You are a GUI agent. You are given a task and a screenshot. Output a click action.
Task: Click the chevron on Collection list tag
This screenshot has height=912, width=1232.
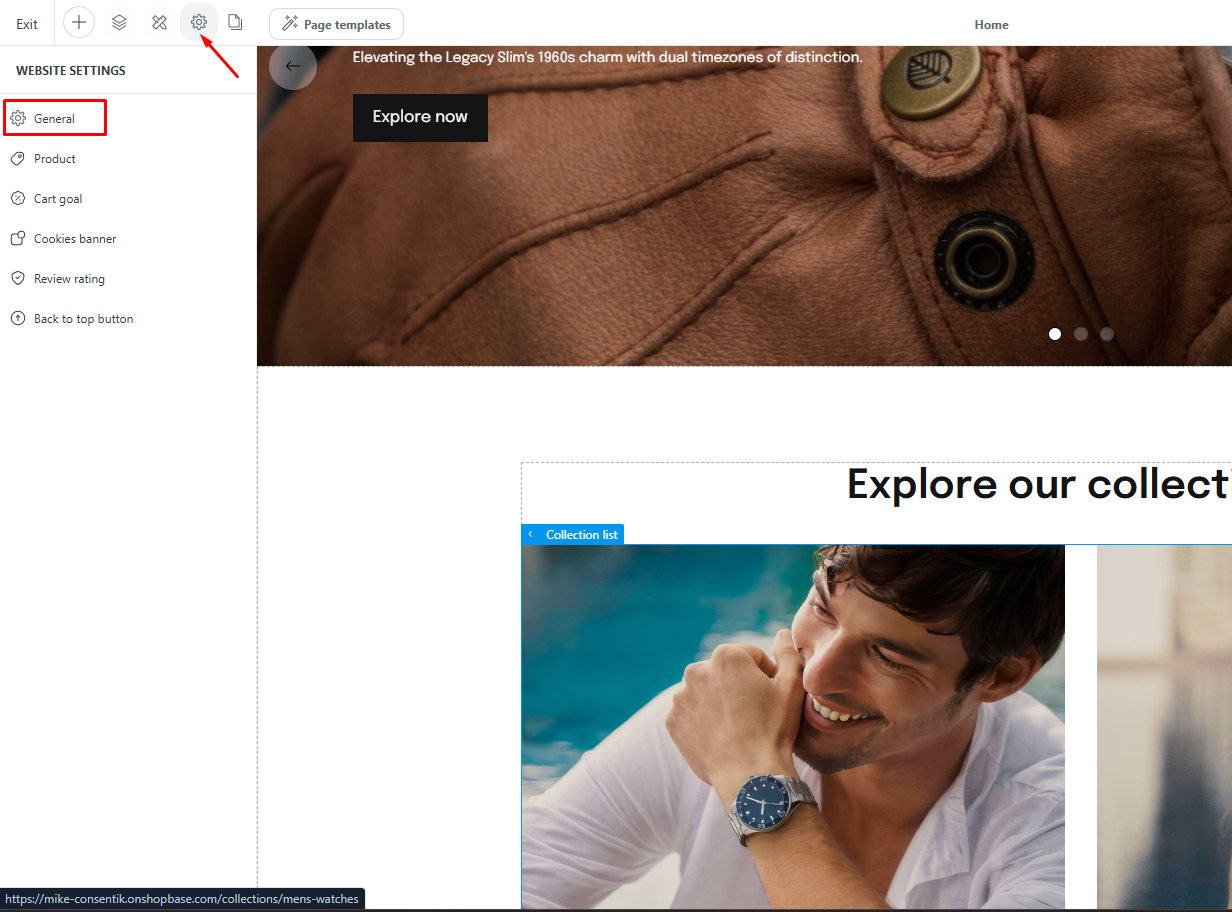(x=530, y=535)
